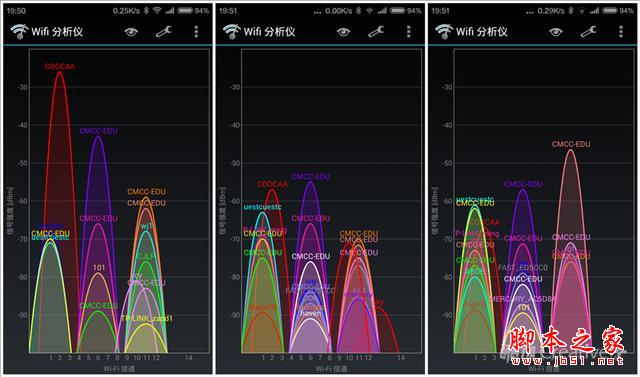640x377 pixels.
Task: Tap the eye view icon in right phone screen
Action: point(556,31)
